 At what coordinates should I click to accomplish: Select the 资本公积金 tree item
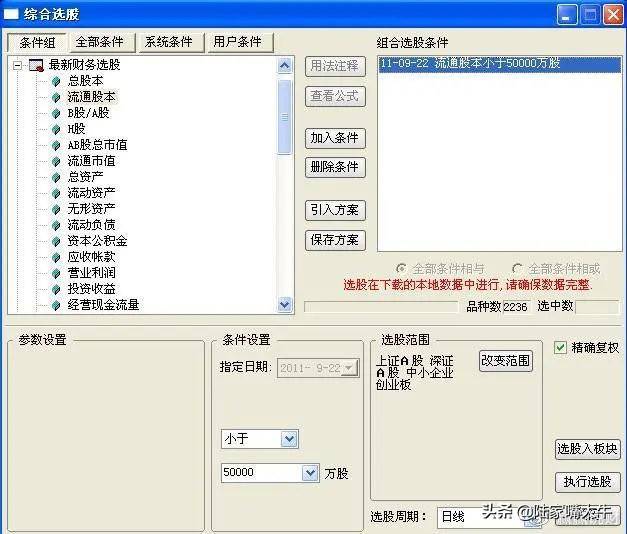click(x=98, y=241)
